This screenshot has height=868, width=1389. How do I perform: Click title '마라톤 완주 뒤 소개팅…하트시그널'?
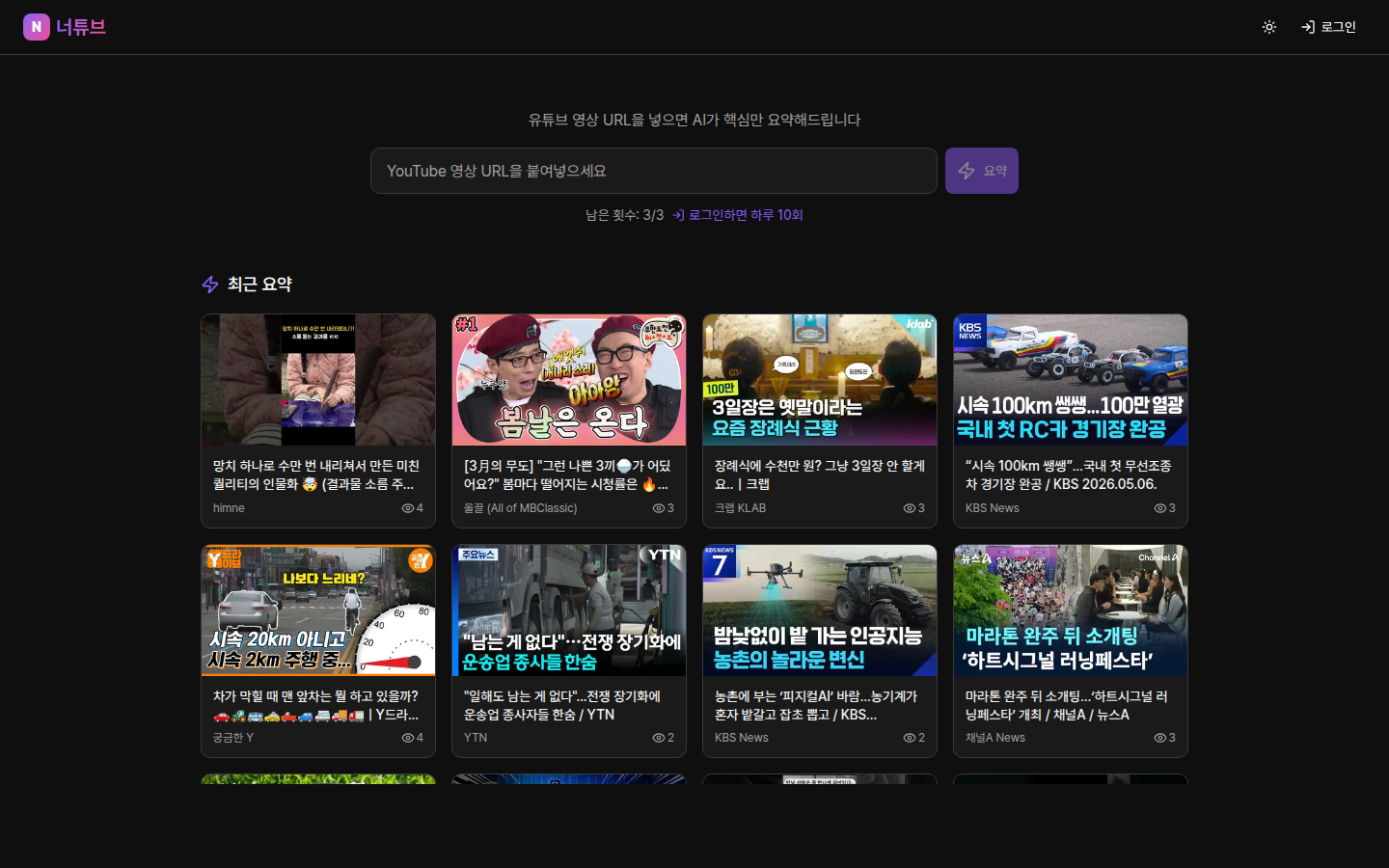pos(1067,705)
